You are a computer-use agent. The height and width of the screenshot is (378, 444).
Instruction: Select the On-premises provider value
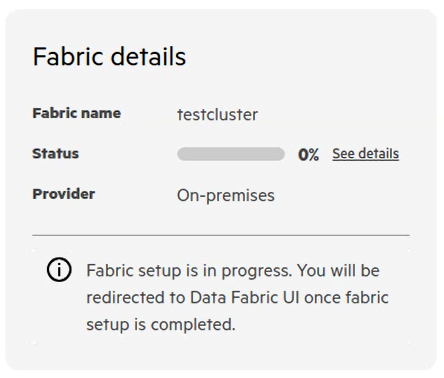(x=226, y=196)
